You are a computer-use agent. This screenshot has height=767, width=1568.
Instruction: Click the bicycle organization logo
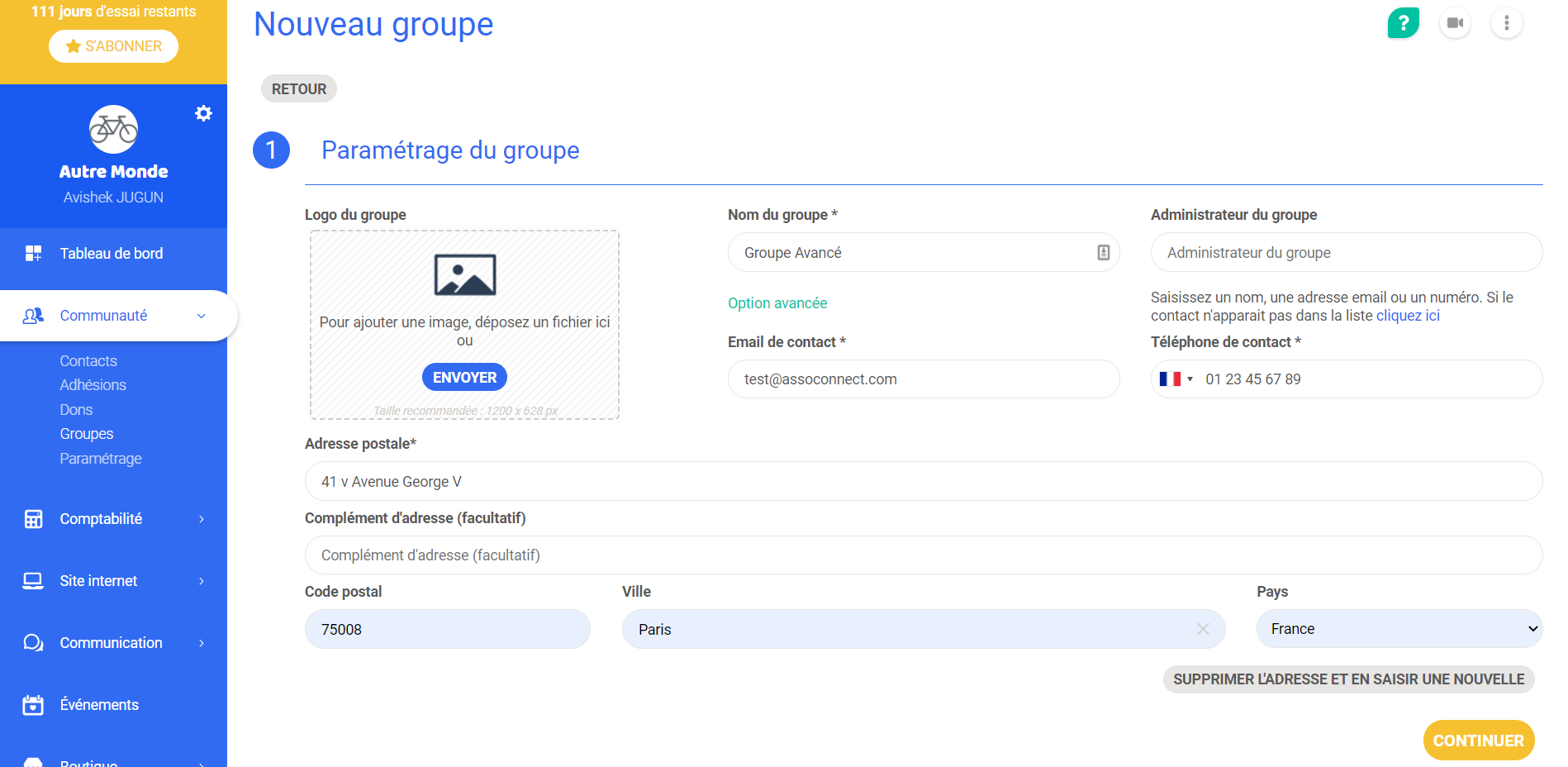[x=113, y=129]
